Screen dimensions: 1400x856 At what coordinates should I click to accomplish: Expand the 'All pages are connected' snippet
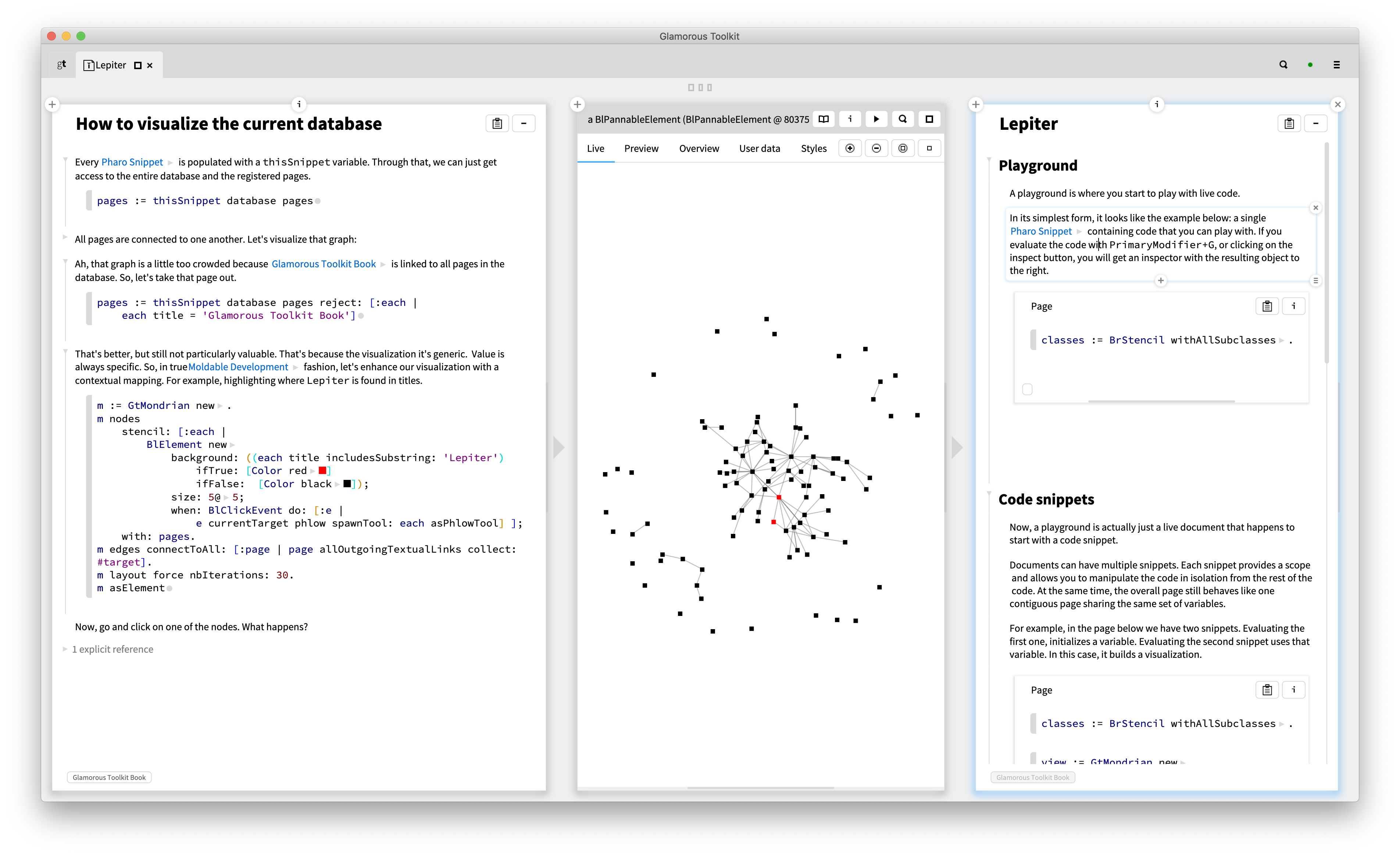(65, 237)
